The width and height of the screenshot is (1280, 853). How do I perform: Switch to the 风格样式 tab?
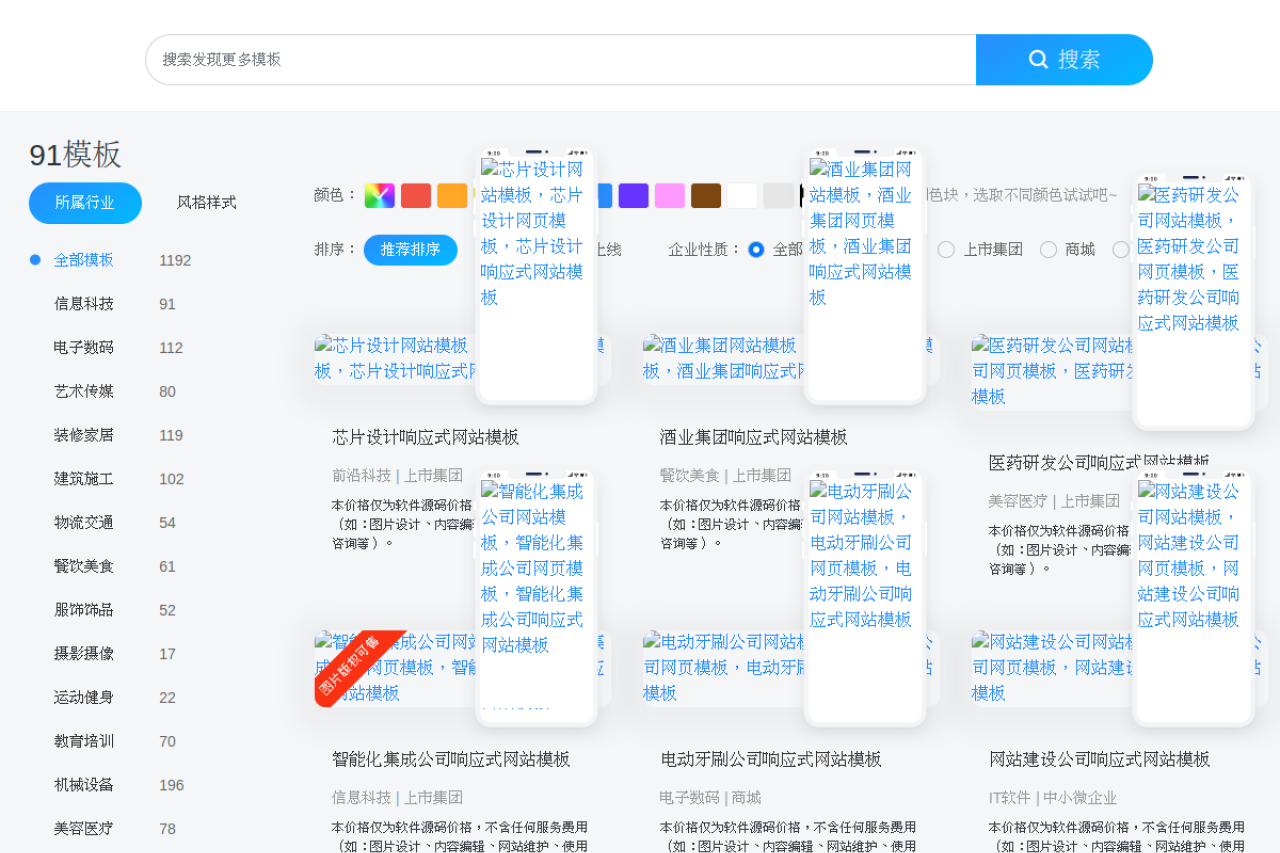point(207,203)
